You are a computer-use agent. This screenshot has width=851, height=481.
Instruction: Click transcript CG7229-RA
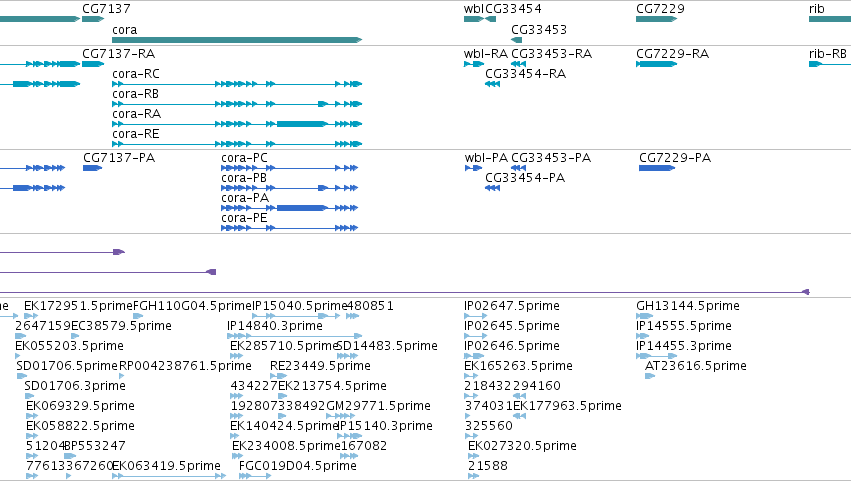coord(672,54)
